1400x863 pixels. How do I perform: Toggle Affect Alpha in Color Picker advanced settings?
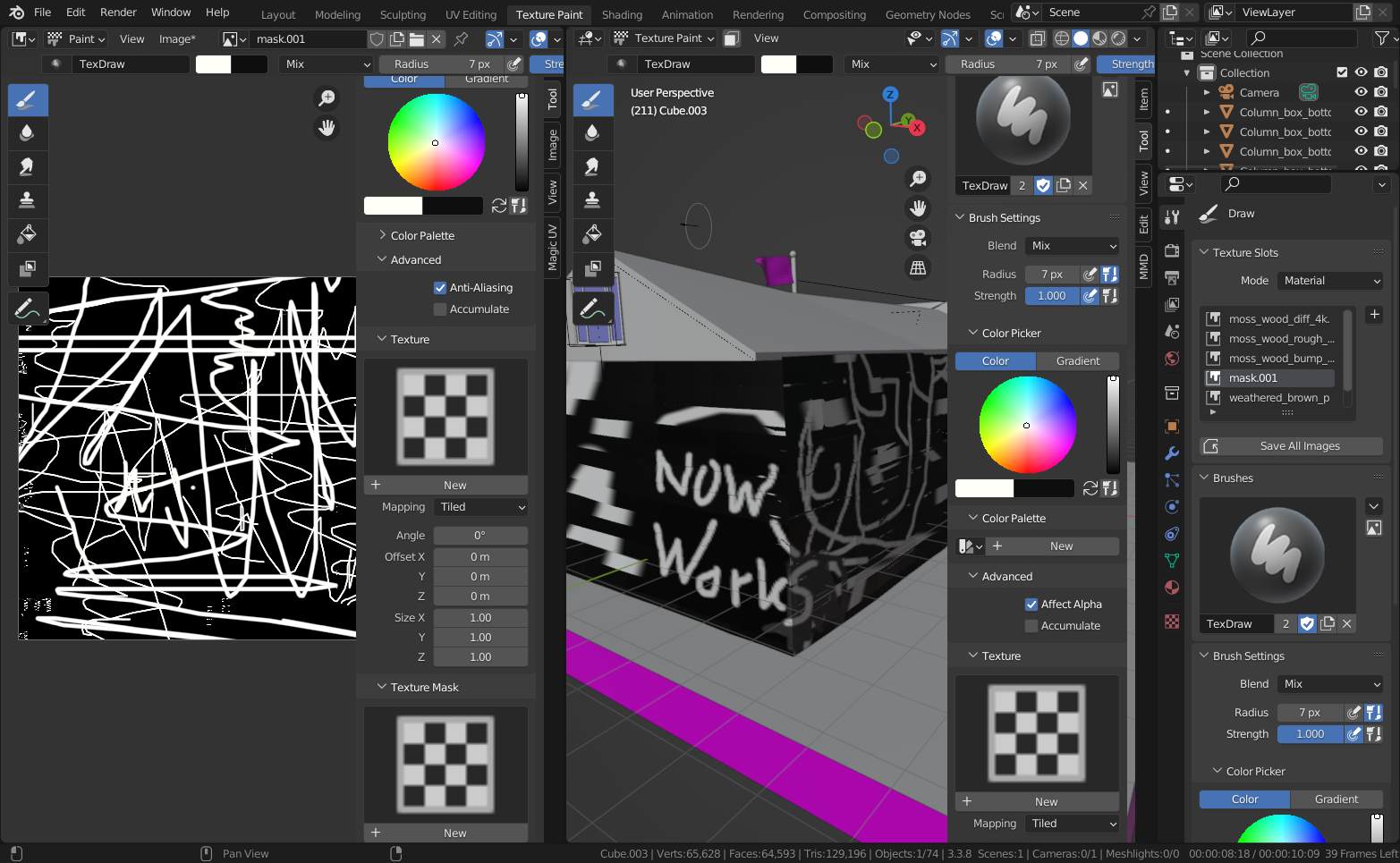(x=1031, y=604)
